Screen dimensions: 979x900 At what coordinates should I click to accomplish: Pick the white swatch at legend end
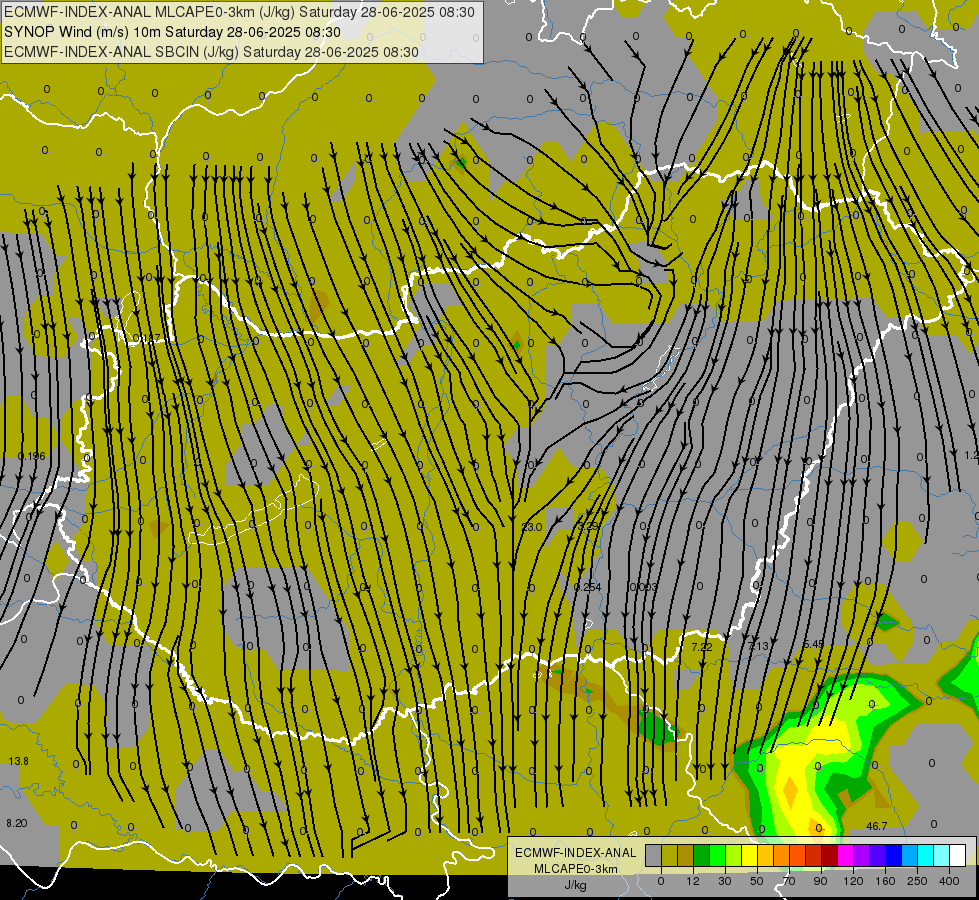(x=958, y=855)
